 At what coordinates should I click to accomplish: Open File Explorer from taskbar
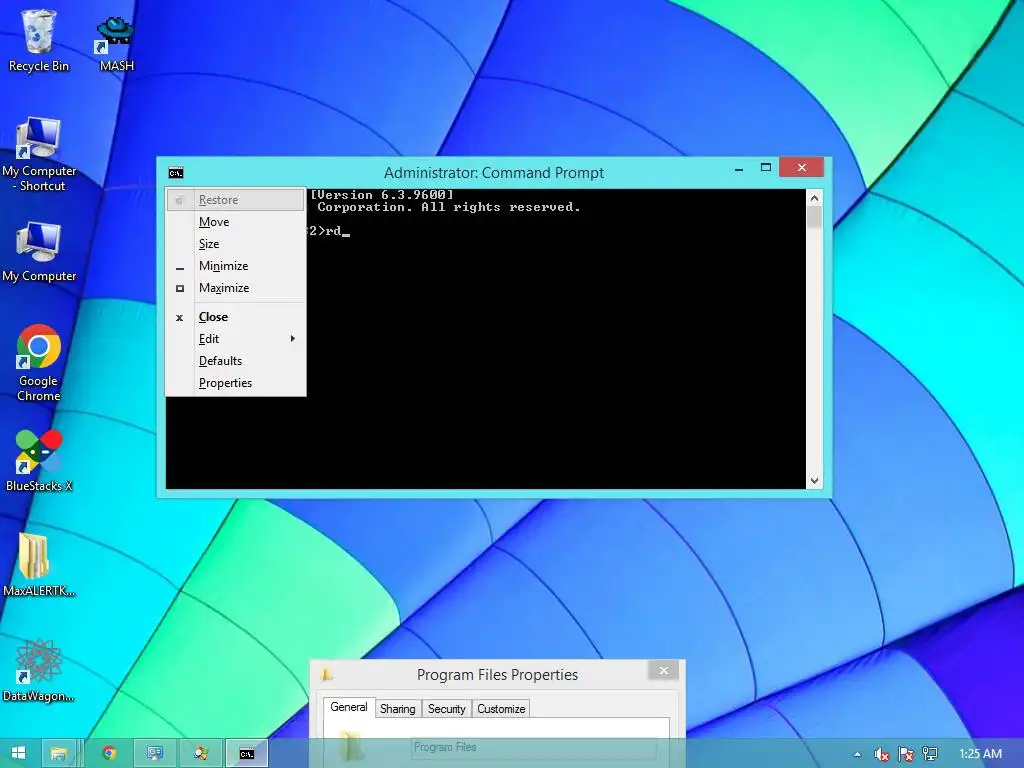(59, 753)
